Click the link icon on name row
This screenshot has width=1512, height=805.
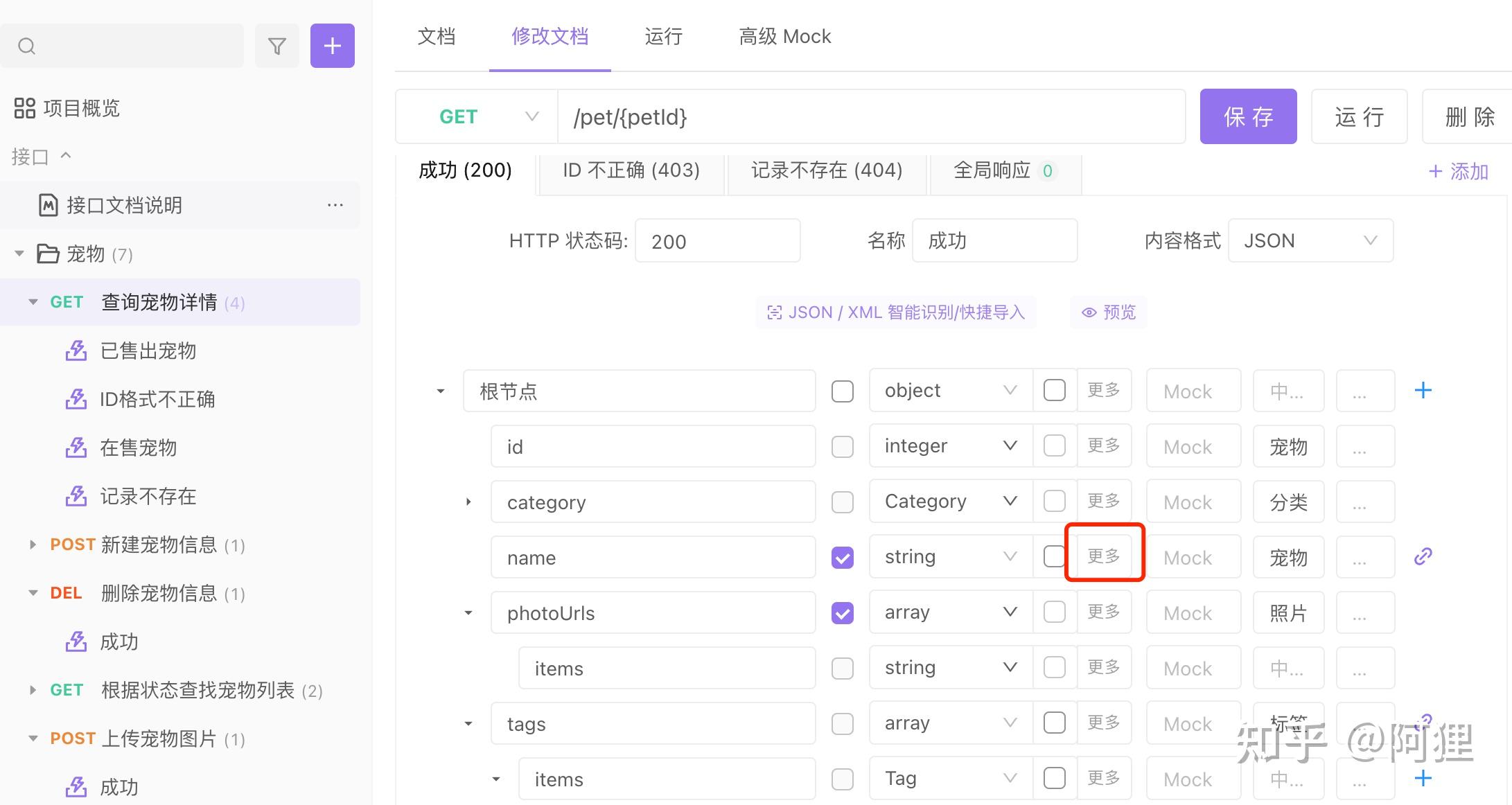point(1423,556)
